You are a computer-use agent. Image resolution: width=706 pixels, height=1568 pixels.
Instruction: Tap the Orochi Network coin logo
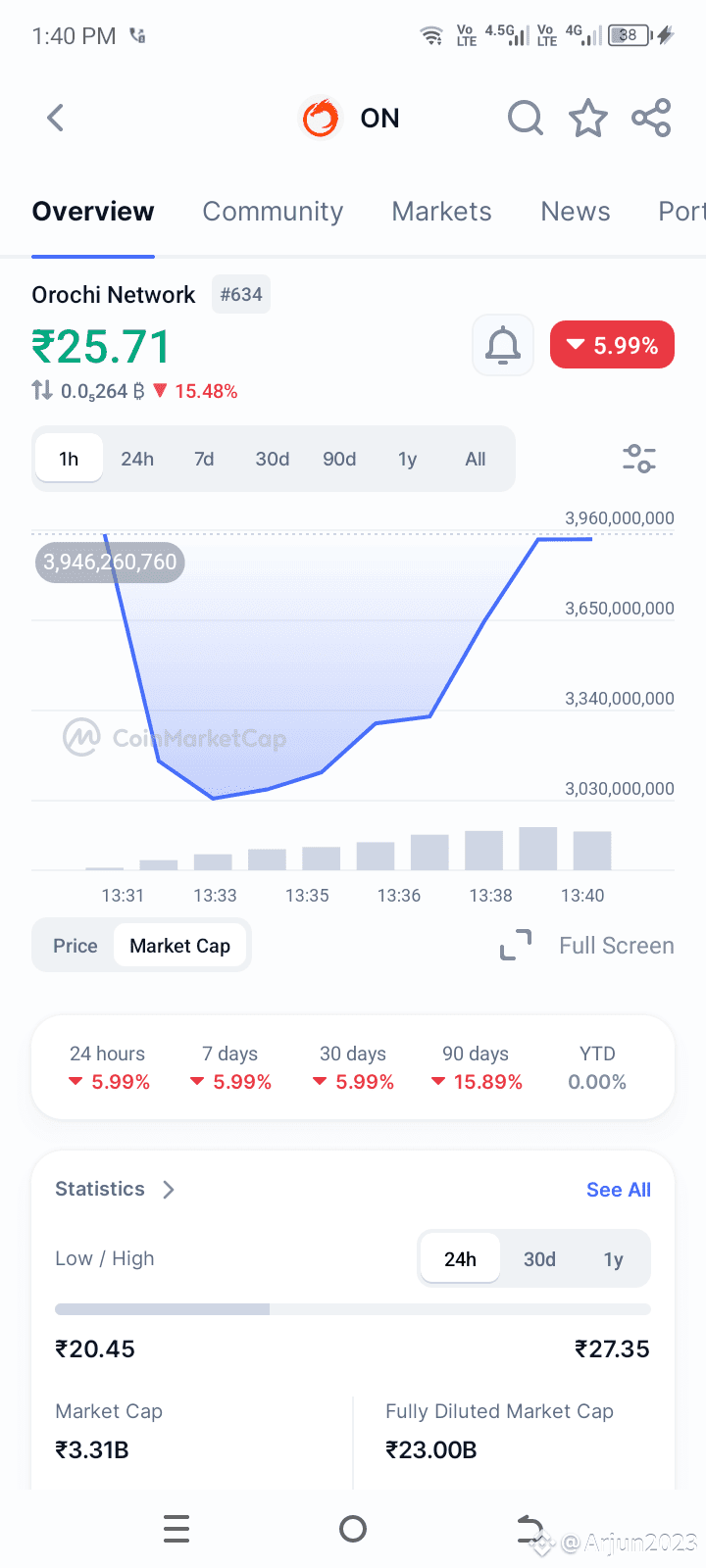321,119
